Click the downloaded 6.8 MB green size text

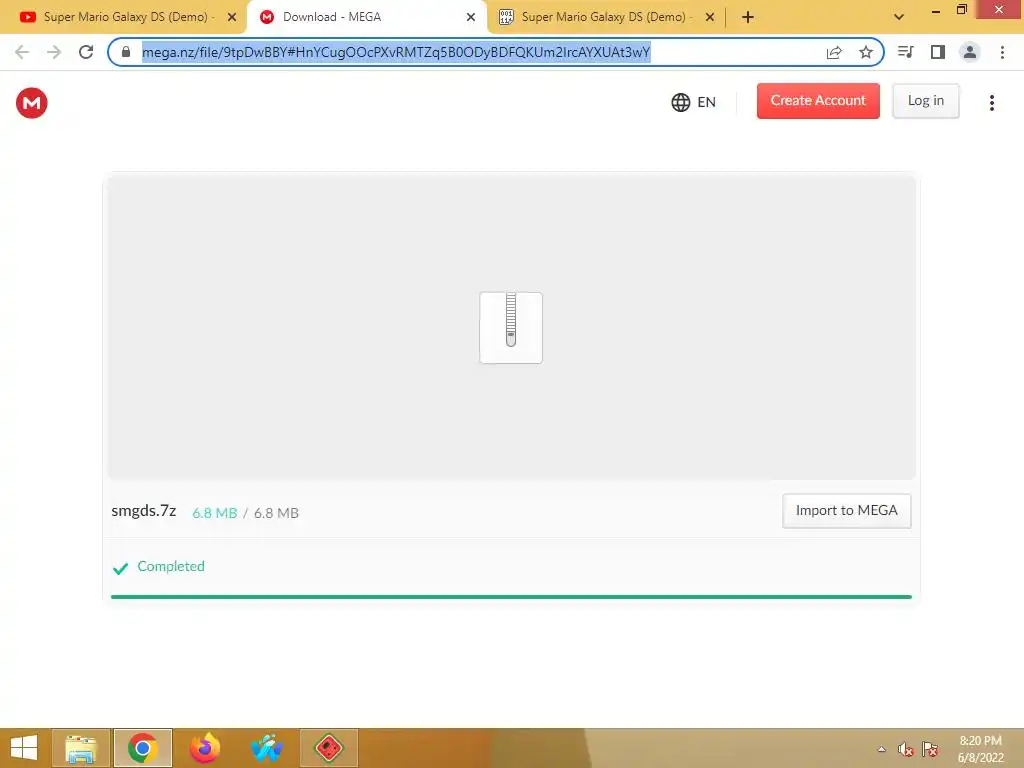point(215,513)
